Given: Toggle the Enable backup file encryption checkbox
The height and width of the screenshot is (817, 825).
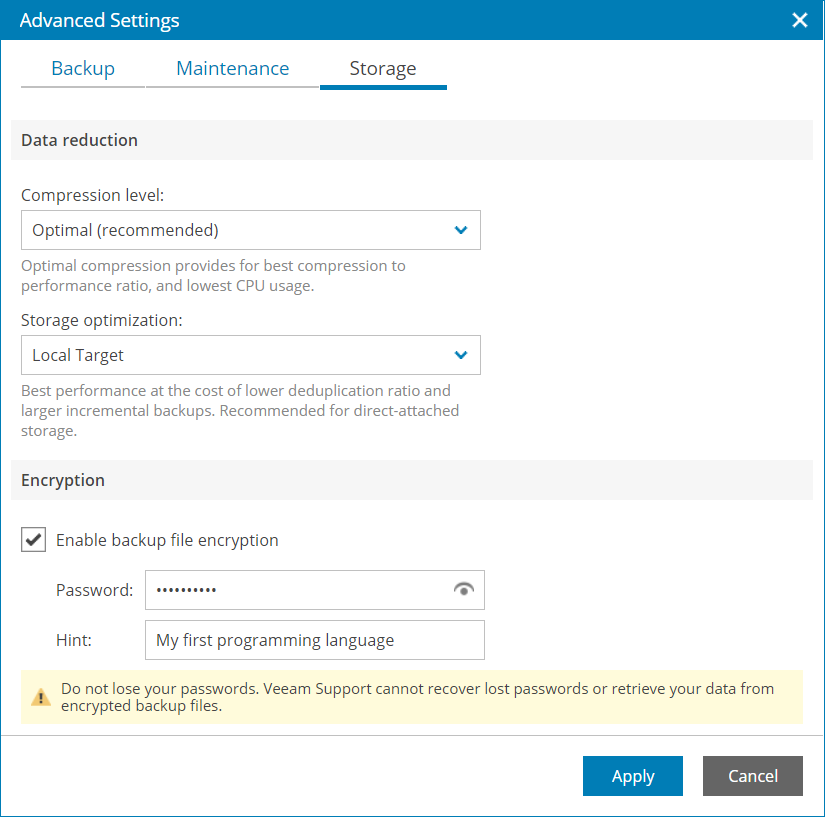Looking at the screenshot, I should click(x=33, y=539).
